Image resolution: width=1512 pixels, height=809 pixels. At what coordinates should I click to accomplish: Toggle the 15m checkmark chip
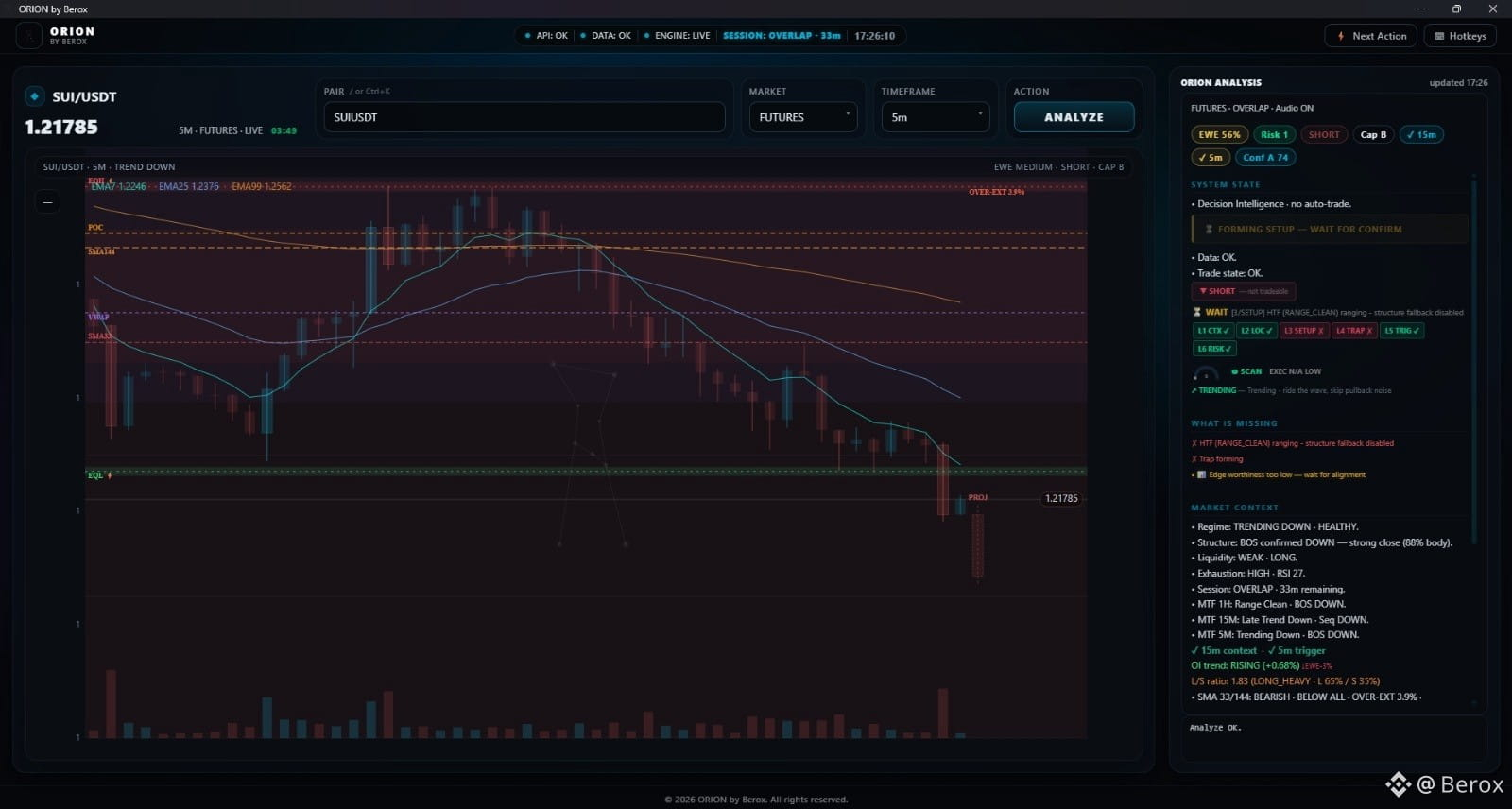point(1421,134)
